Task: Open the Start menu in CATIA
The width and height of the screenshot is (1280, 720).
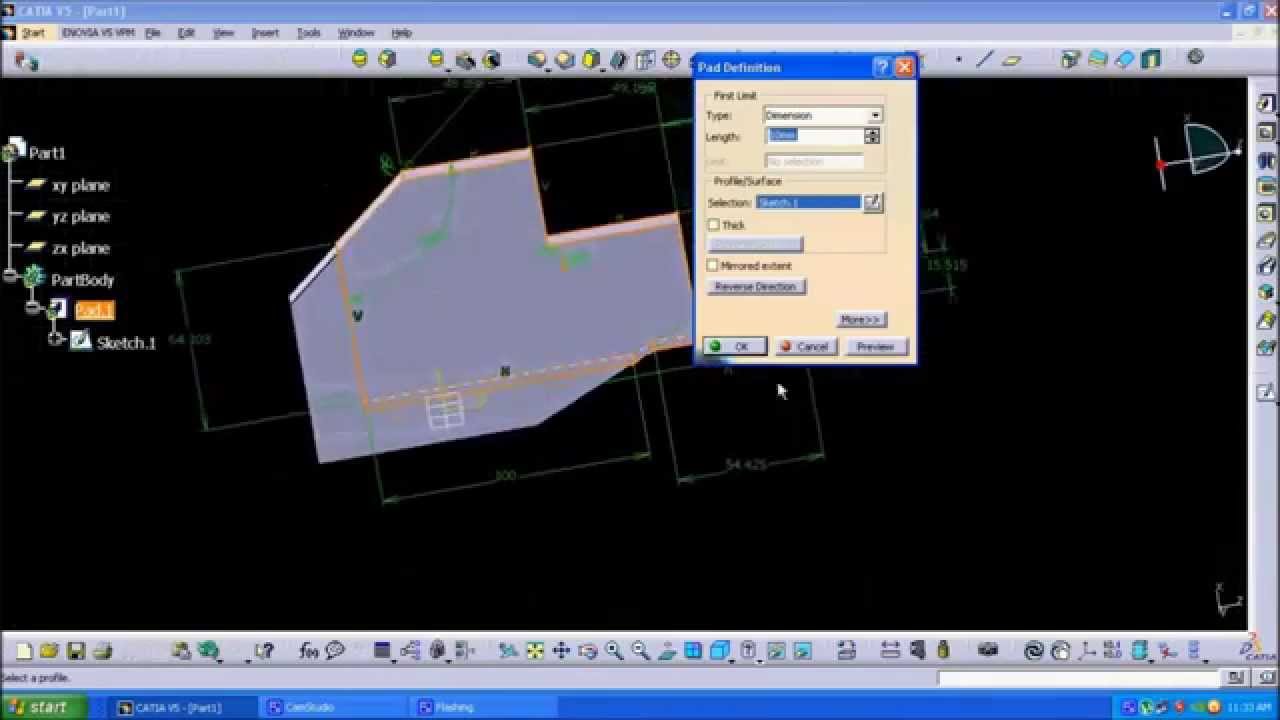Action: [x=33, y=33]
